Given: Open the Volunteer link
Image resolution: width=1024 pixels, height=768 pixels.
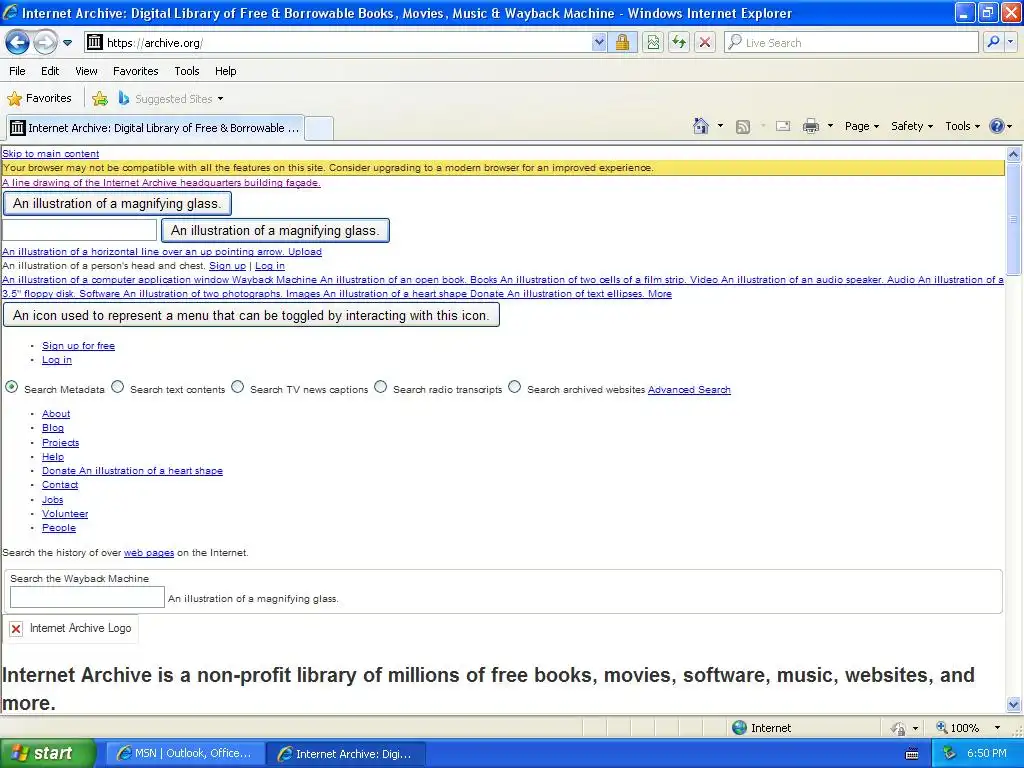Looking at the screenshot, I should tap(65, 513).
